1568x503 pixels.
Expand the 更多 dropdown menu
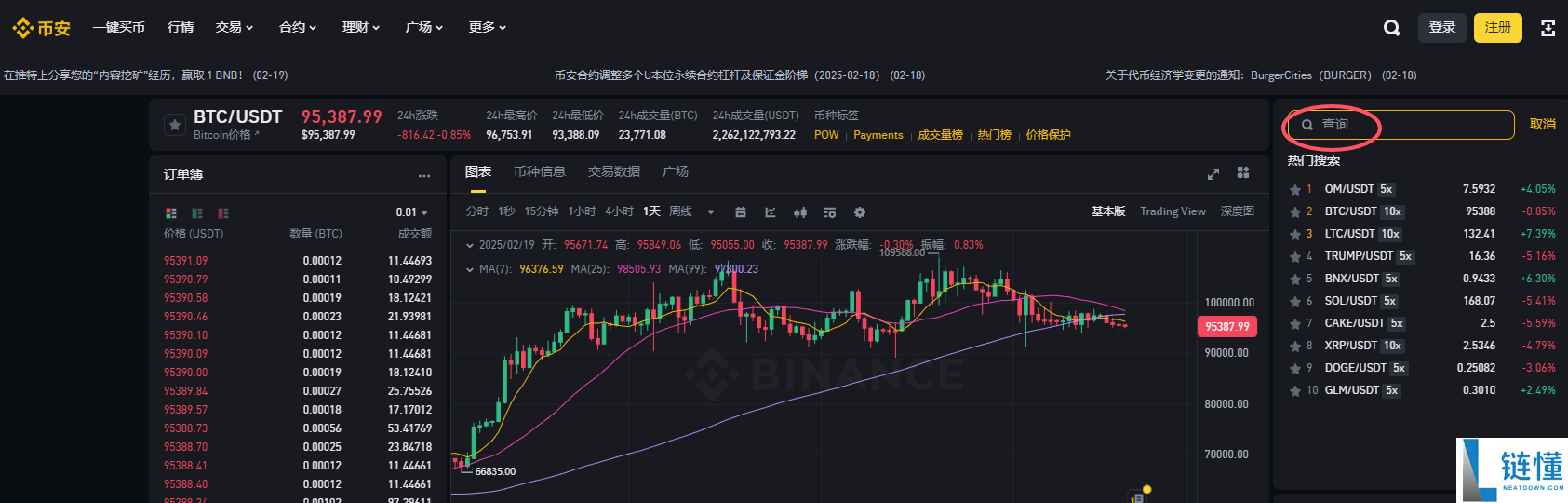tap(488, 28)
